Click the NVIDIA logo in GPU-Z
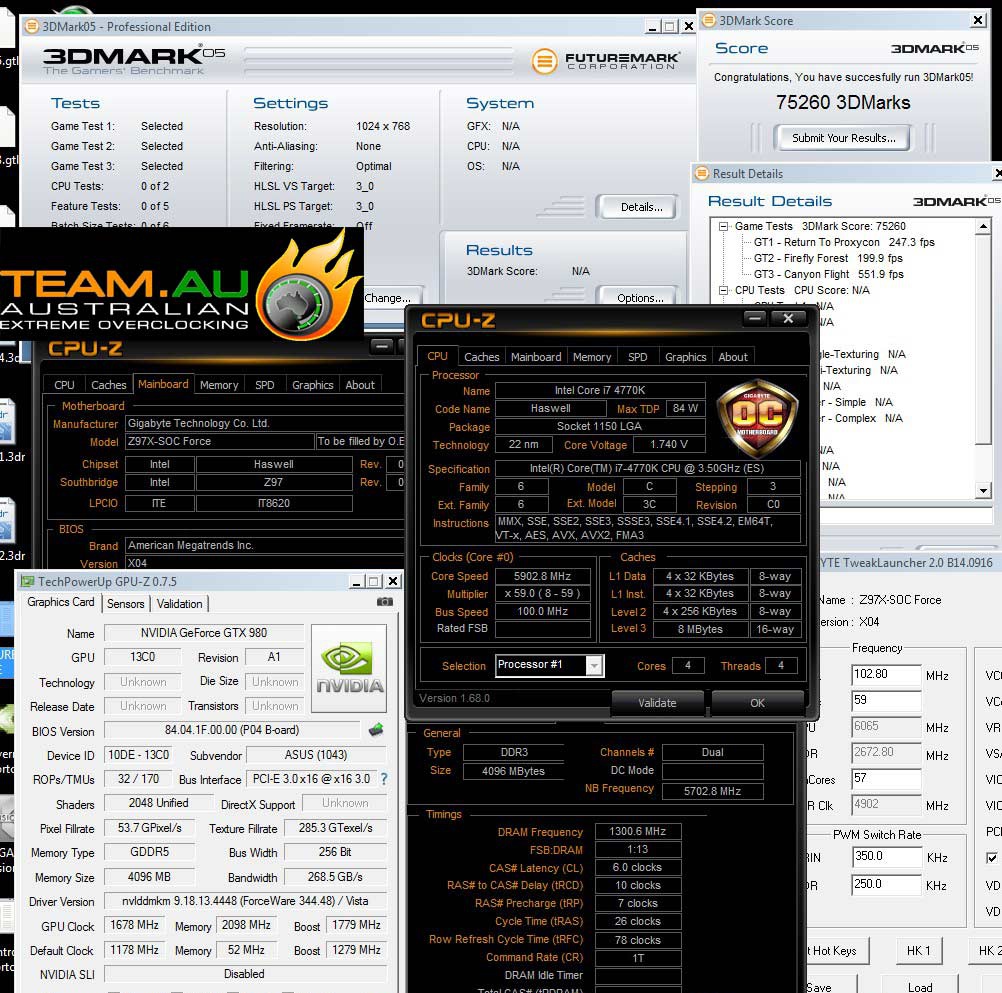Image resolution: width=1002 pixels, height=993 pixels. [349, 668]
